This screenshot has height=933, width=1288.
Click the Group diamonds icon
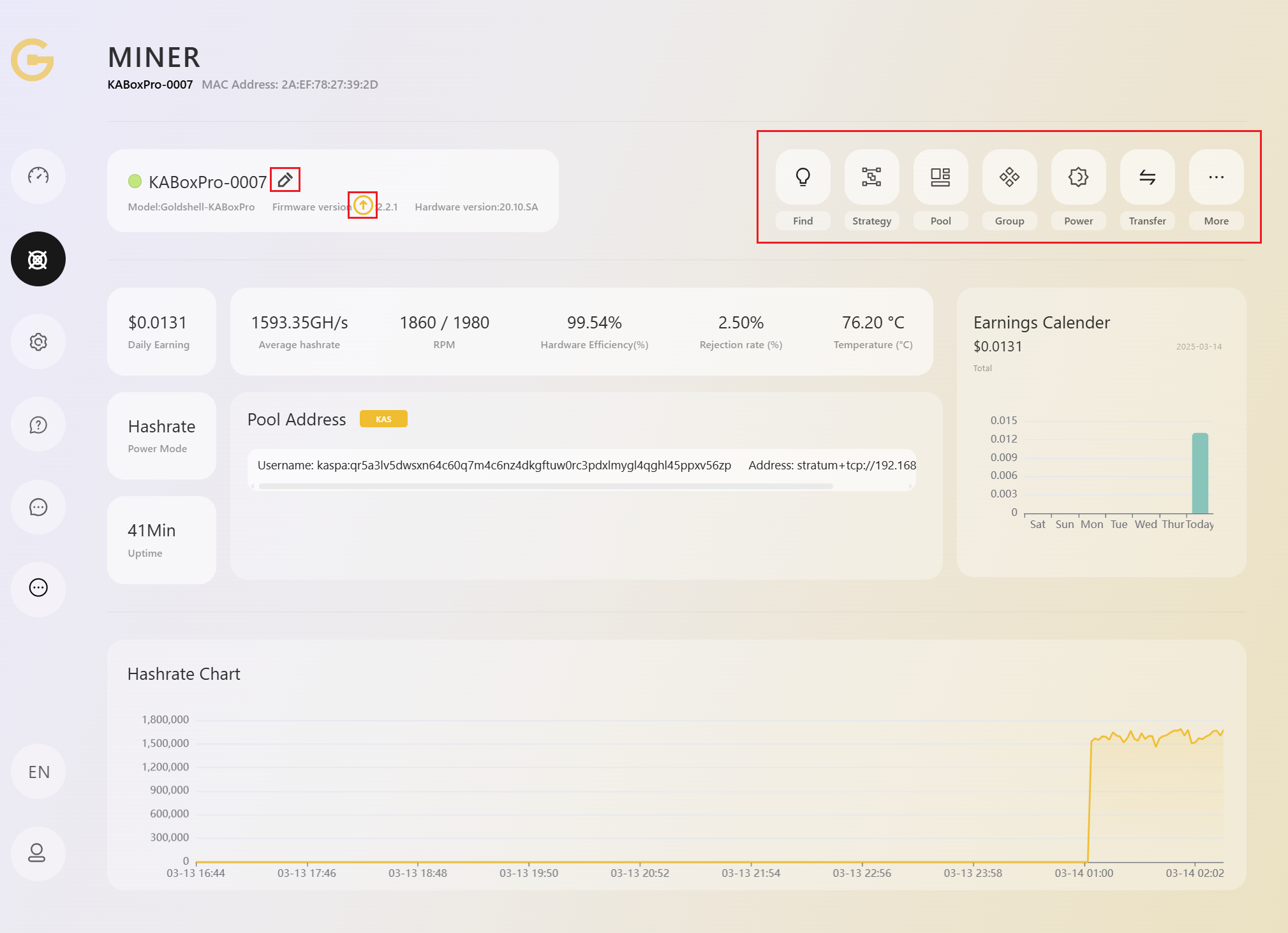[1010, 177]
